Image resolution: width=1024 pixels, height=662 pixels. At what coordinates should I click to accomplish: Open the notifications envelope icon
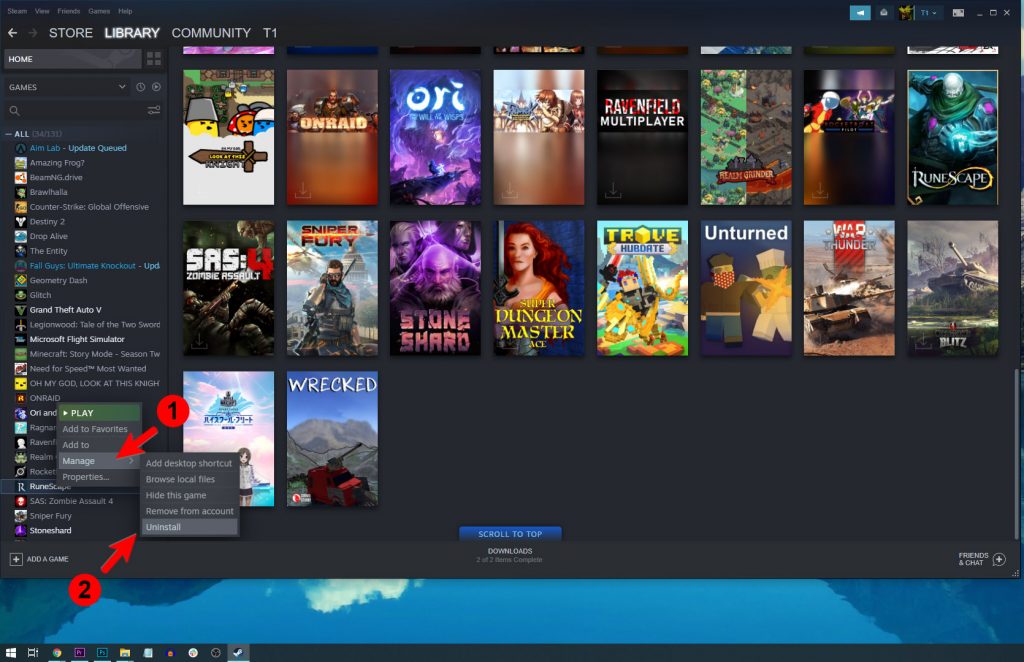(884, 12)
